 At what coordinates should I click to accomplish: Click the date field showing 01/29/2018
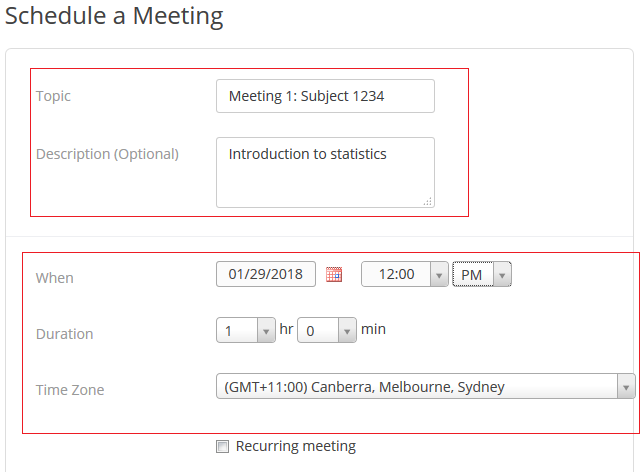pyautogui.click(x=265, y=274)
